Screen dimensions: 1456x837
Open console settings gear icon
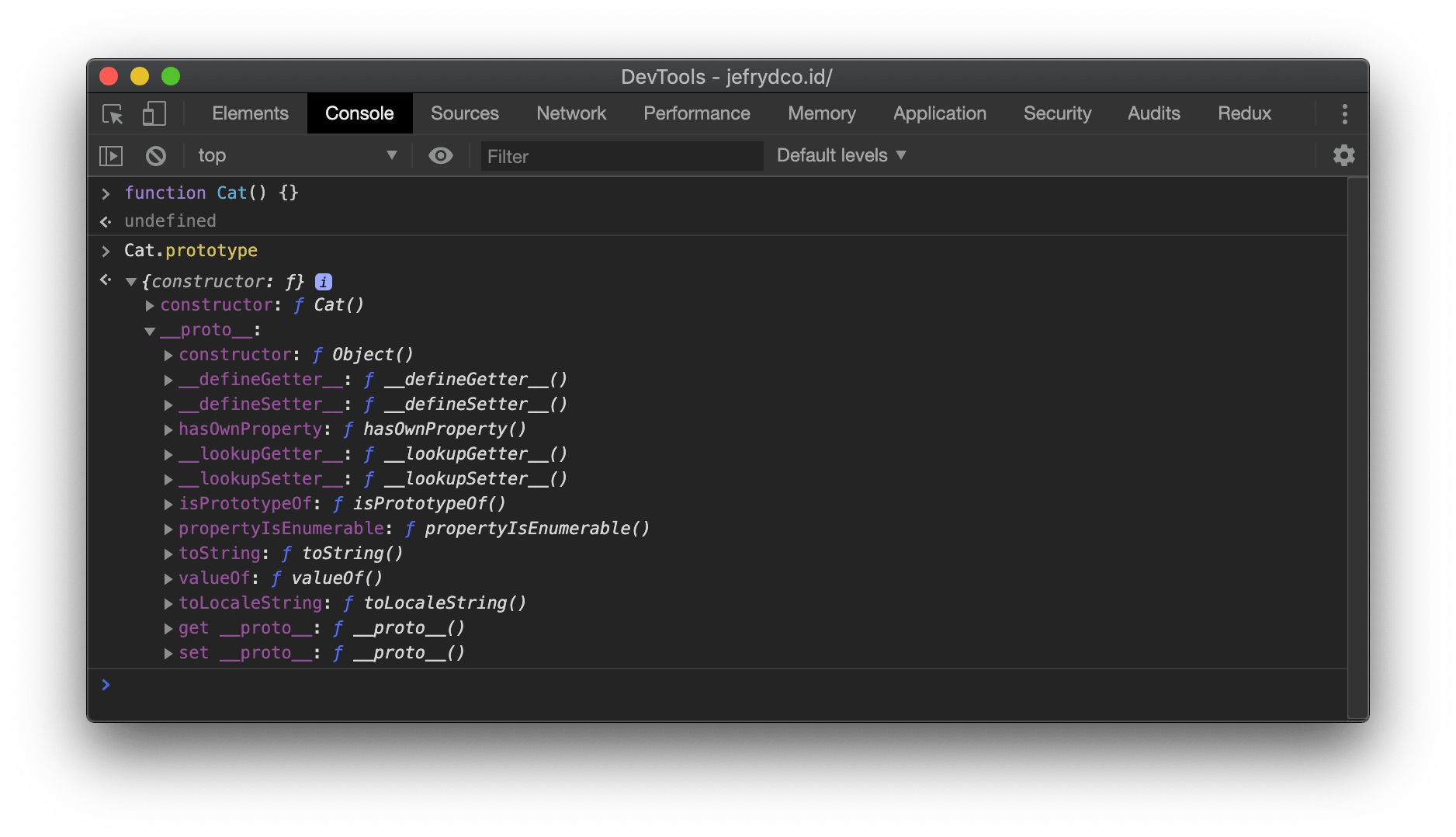tap(1343, 155)
